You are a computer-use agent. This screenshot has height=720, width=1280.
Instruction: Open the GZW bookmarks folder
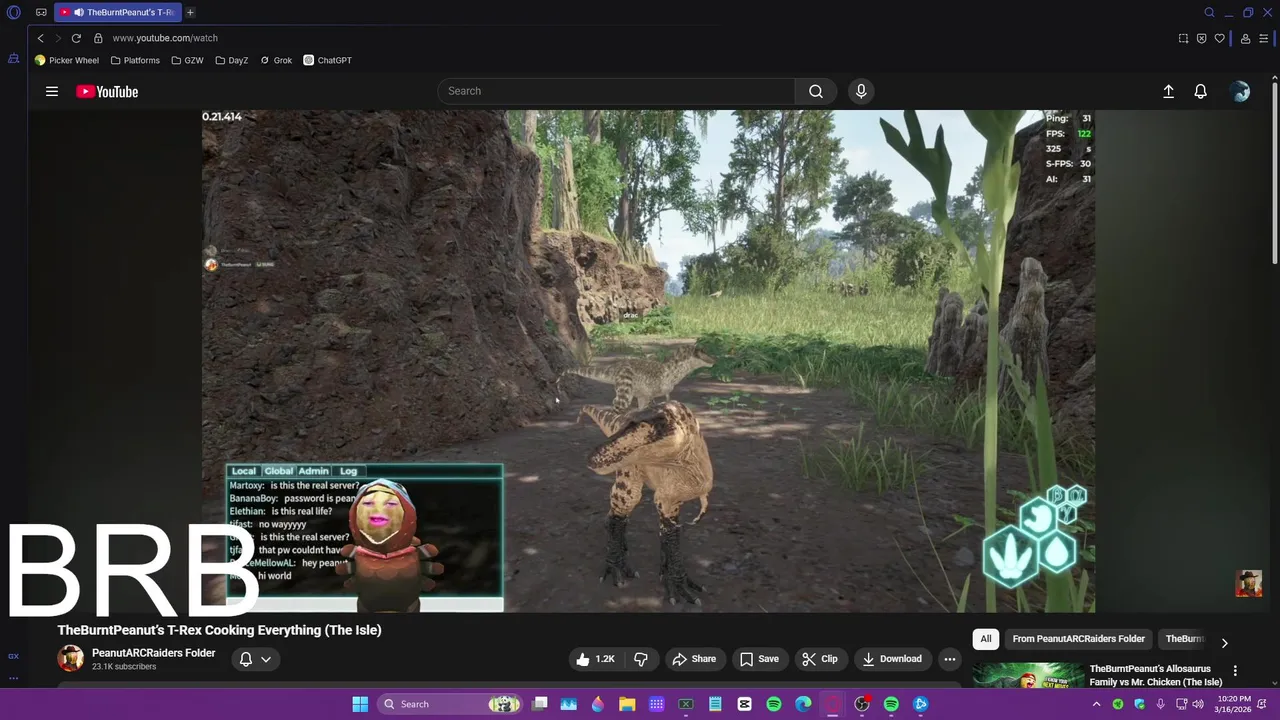pos(188,60)
